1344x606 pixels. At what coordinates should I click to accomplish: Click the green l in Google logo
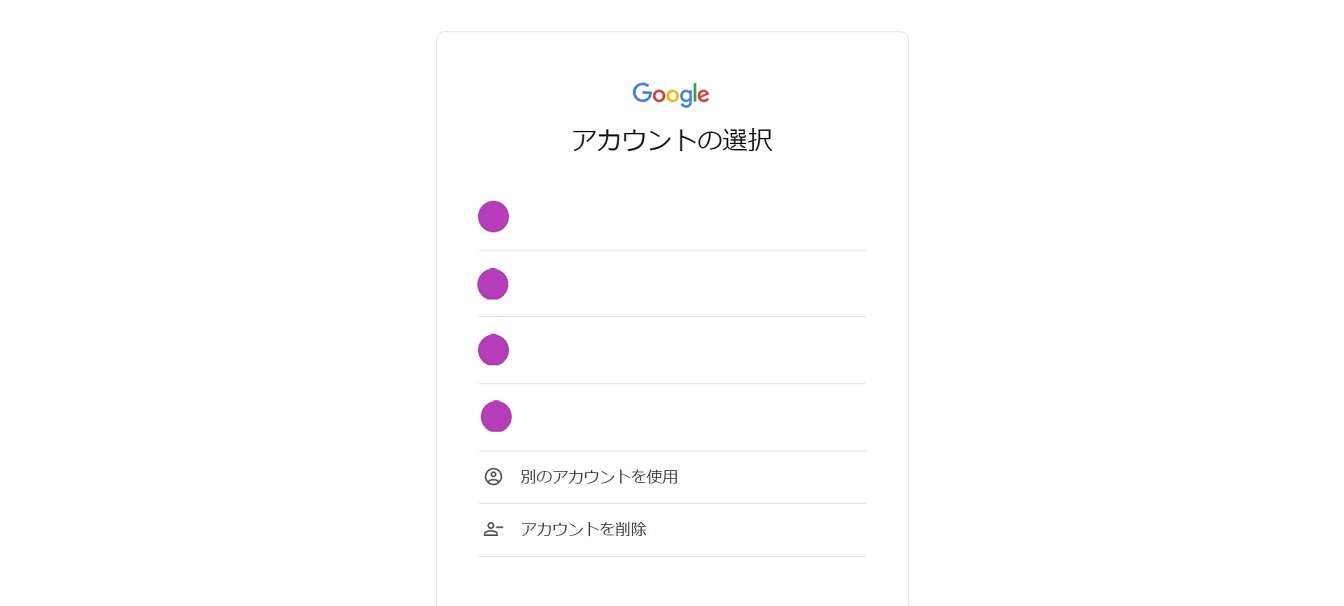[x=694, y=93]
